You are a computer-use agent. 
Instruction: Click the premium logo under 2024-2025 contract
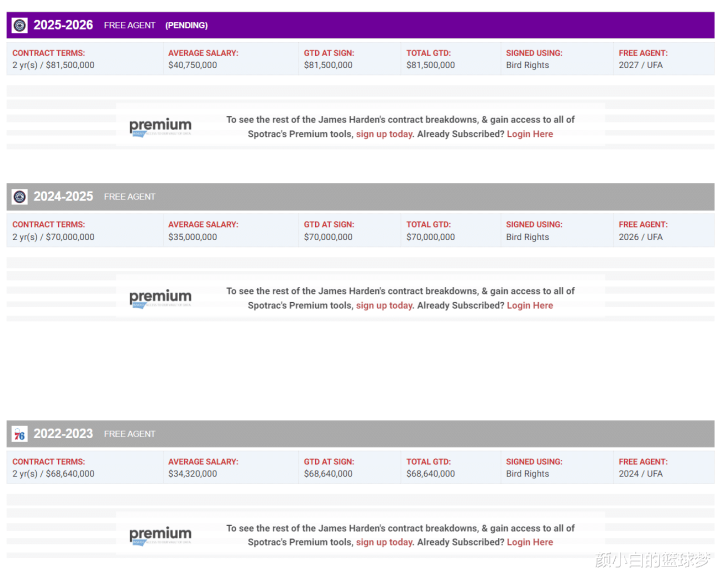pos(160,298)
